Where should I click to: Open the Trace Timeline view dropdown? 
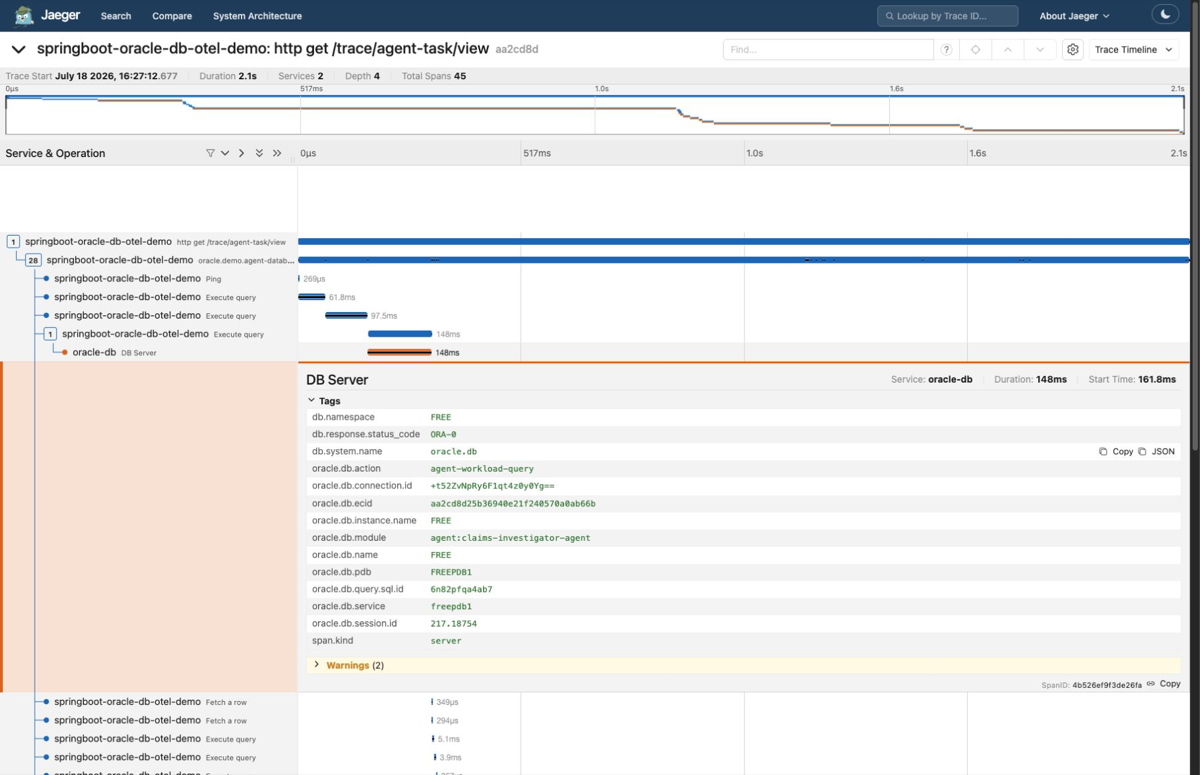click(x=1133, y=49)
